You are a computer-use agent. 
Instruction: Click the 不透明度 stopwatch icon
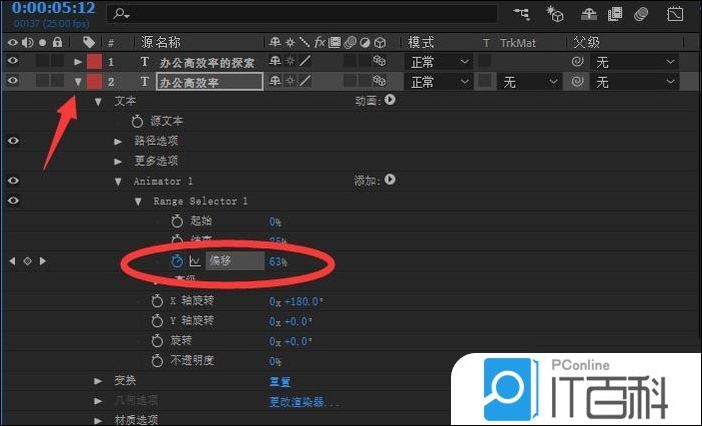click(157, 360)
